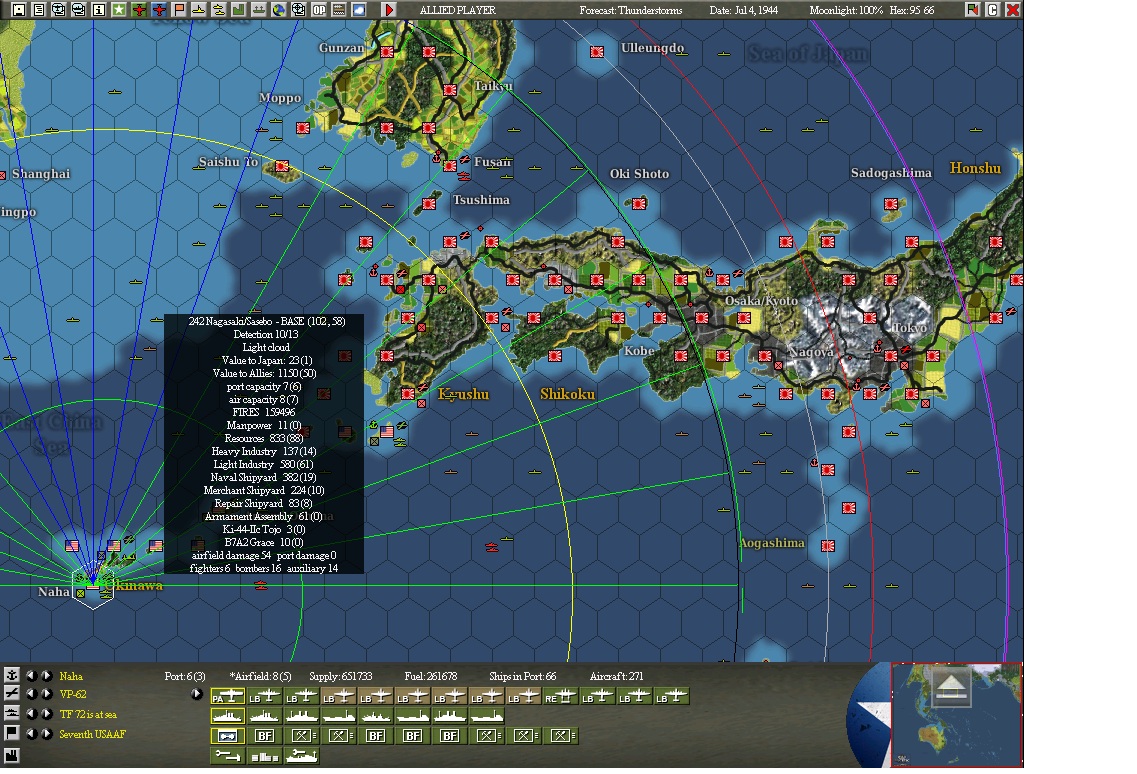Click the minimap overview thumbnail
Viewport: 1137px width, 774px height.
point(956,715)
